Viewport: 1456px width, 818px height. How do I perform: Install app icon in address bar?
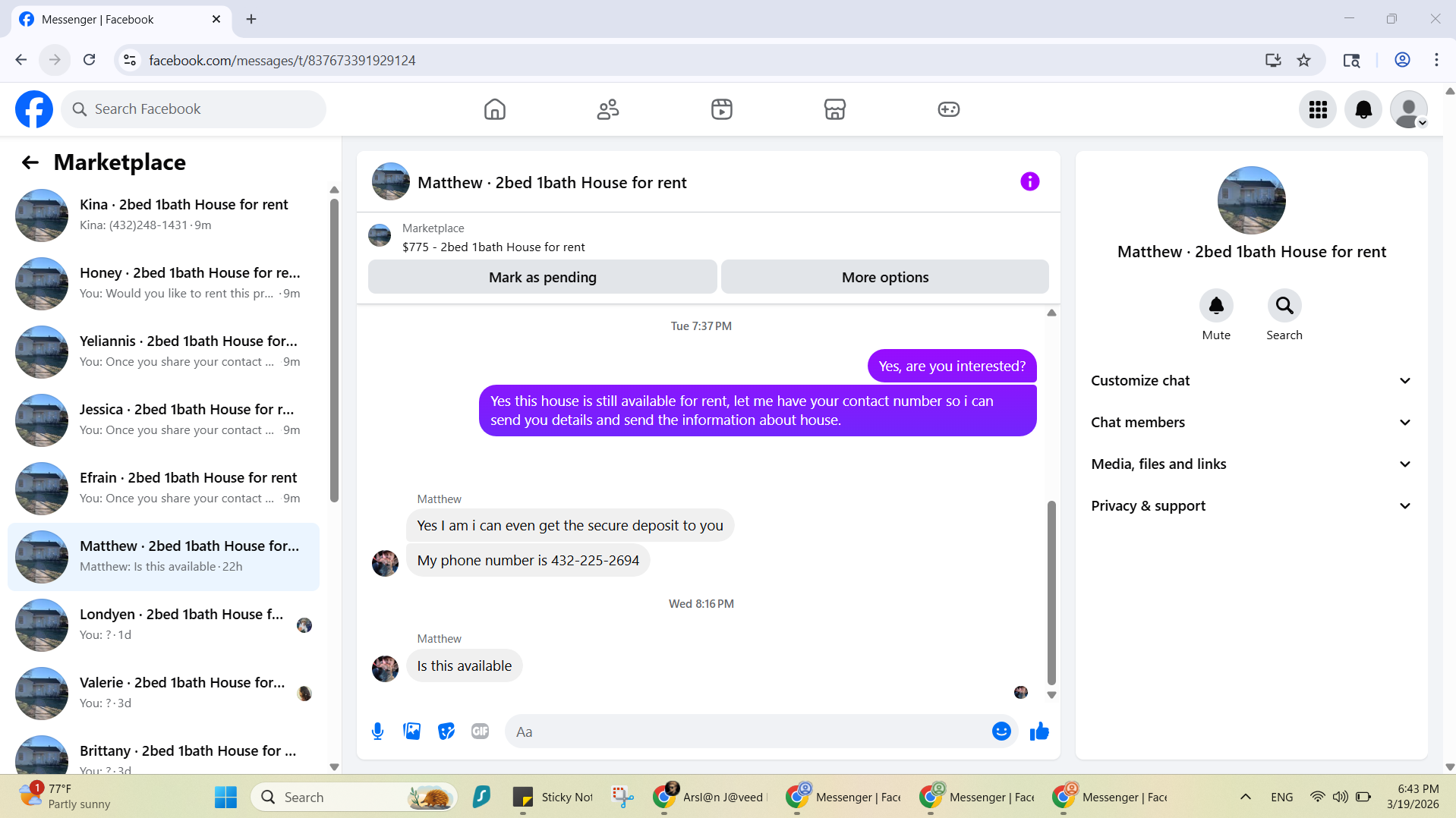(x=1273, y=60)
